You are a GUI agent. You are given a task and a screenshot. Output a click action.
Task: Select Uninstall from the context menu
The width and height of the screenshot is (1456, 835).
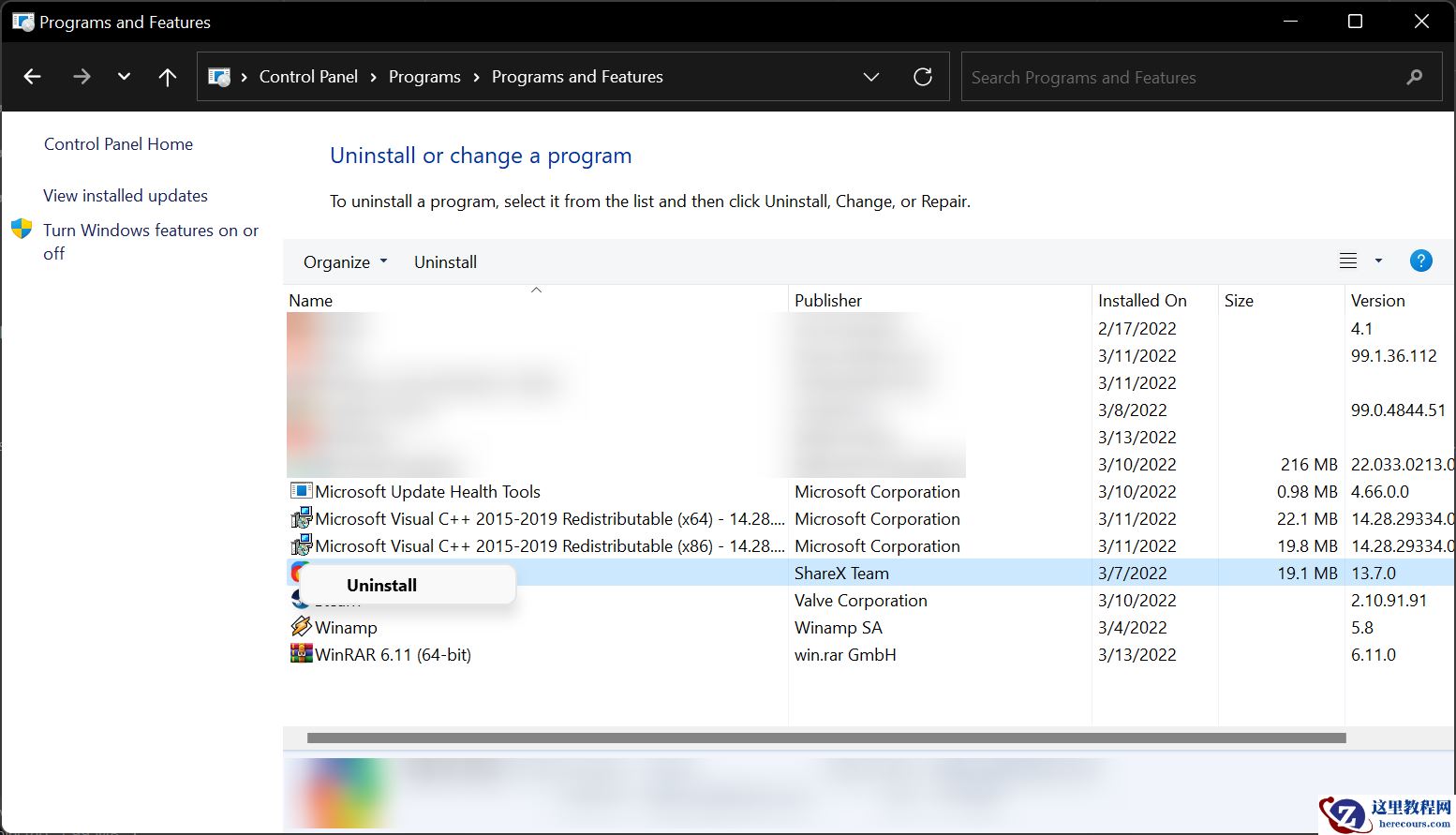(x=380, y=584)
